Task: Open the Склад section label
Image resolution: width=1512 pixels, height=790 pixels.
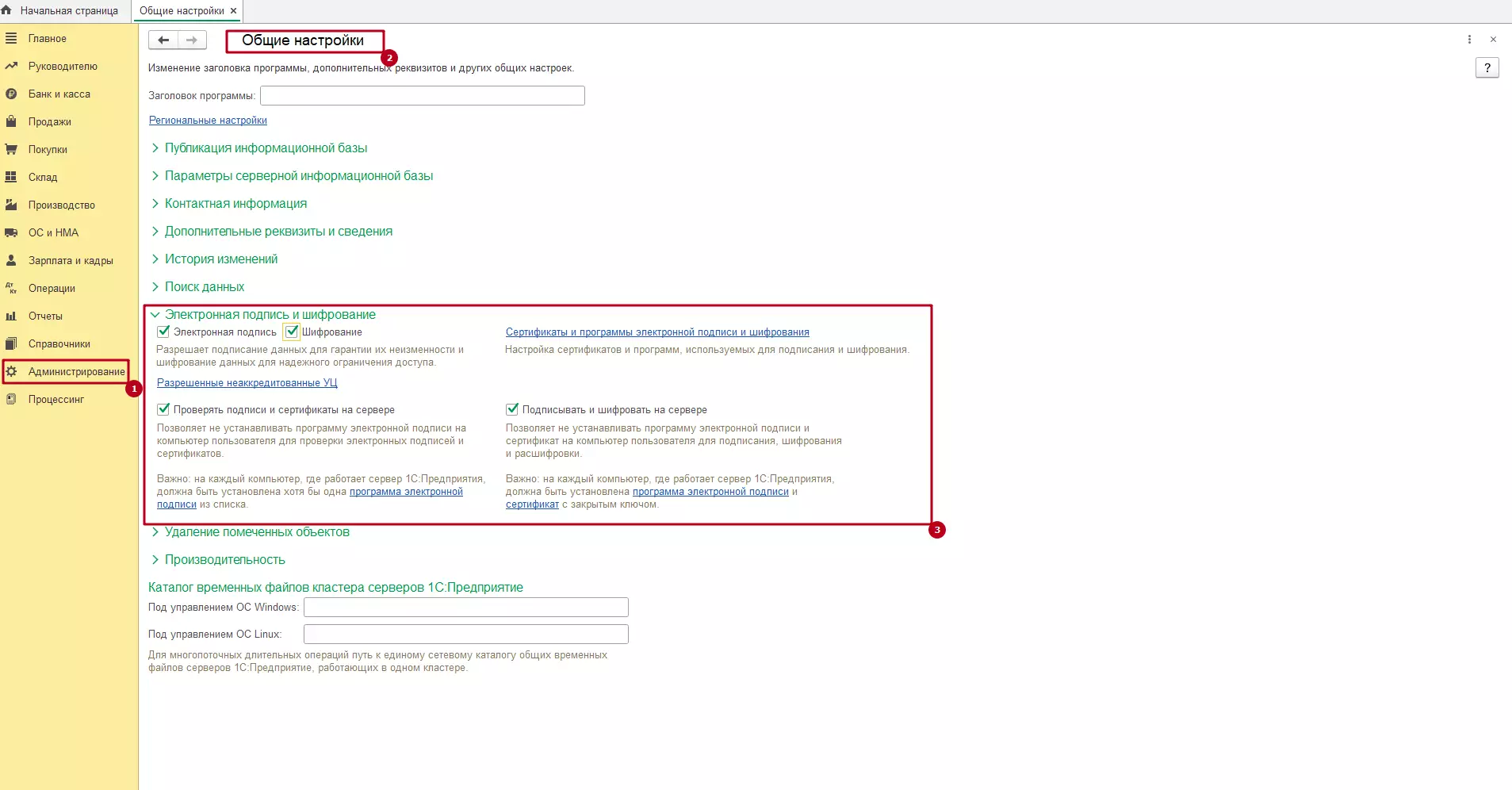Action: click(43, 177)
